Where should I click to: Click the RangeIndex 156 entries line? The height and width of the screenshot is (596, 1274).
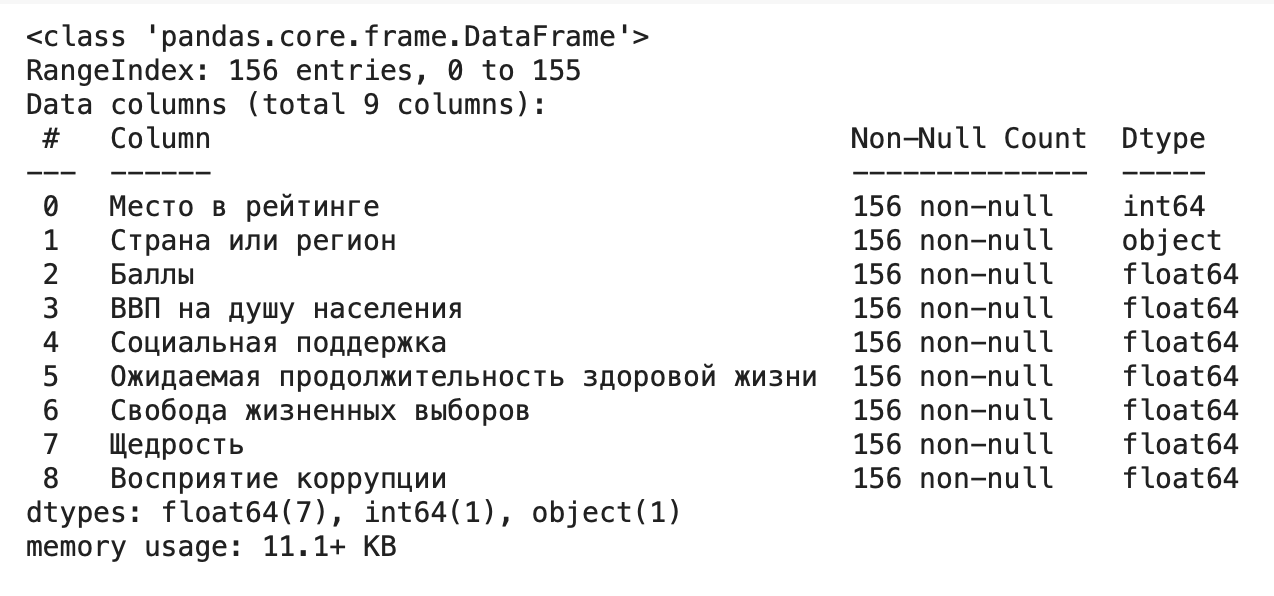[x=303, y=72]
